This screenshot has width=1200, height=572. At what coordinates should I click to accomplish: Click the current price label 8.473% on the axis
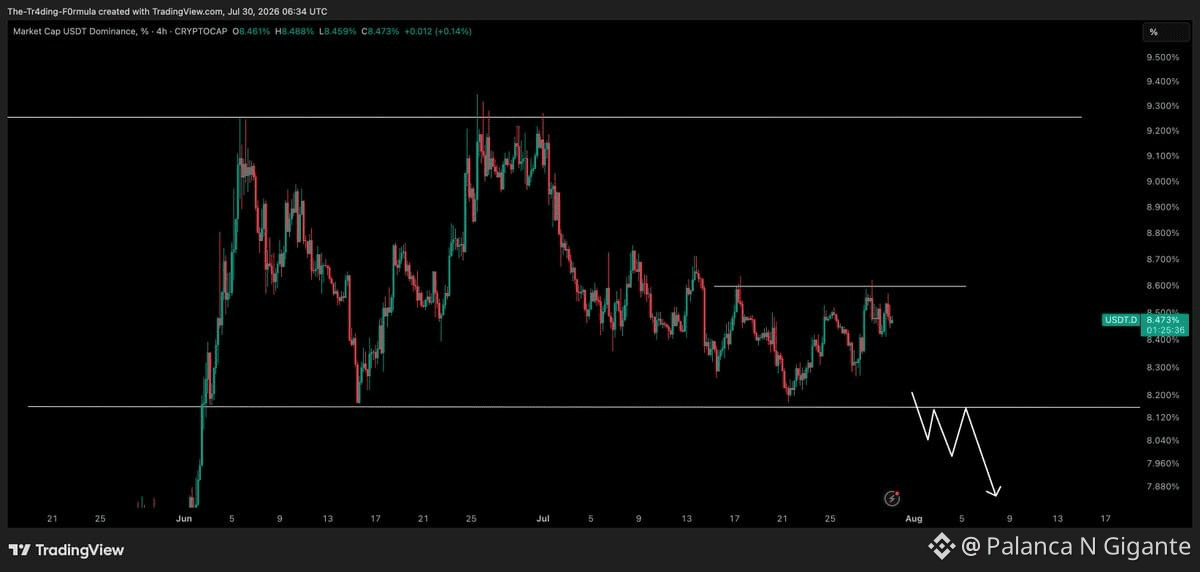point(1164,319)
